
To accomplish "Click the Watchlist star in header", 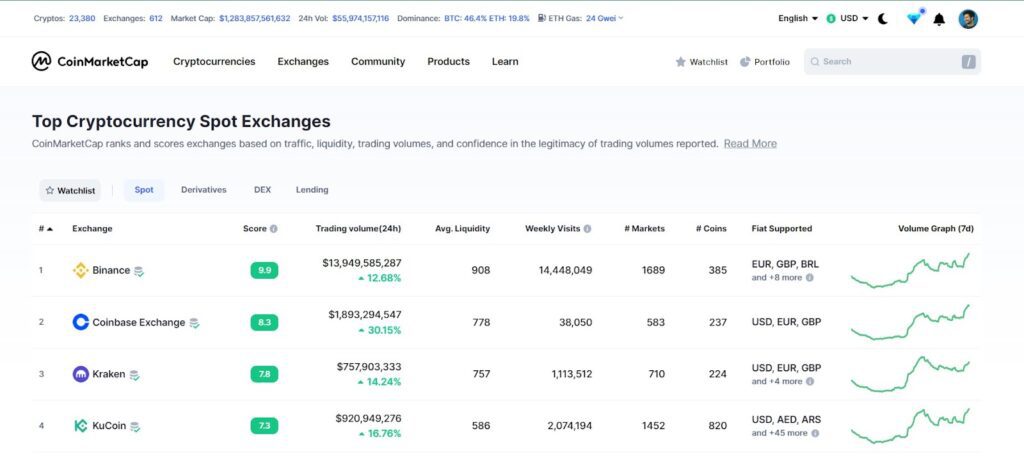I will pos(680,61).
